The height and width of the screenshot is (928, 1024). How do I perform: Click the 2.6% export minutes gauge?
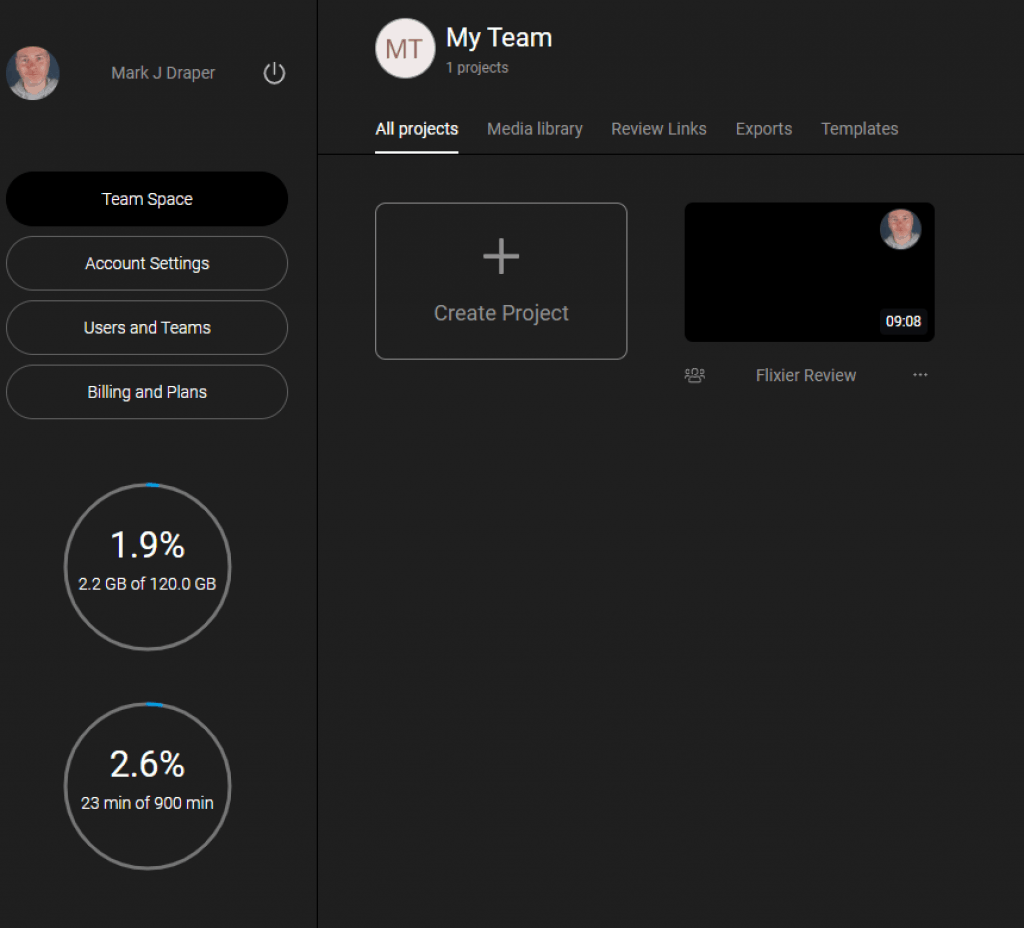pos(148,786)
